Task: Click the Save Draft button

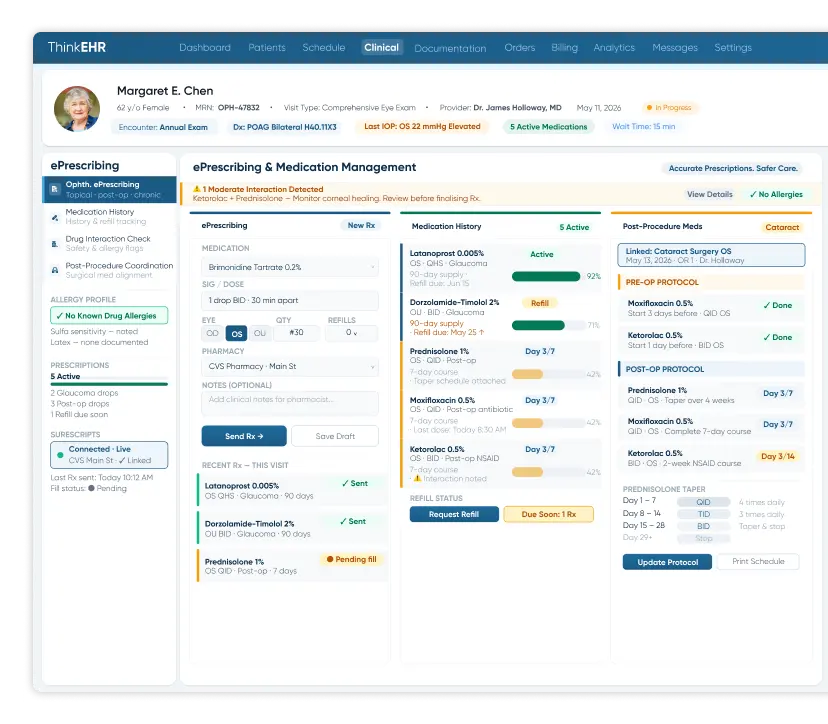Action: tap(335, 436)
